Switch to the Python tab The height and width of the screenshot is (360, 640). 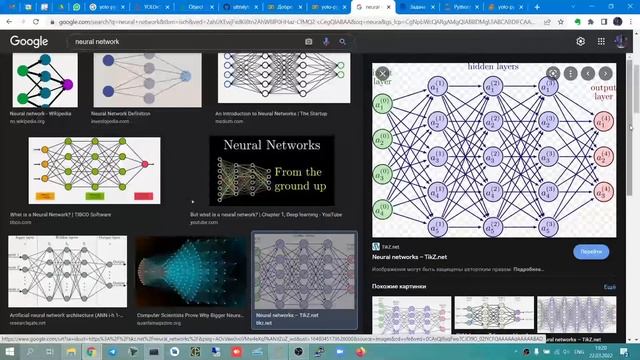pos(461,7)
